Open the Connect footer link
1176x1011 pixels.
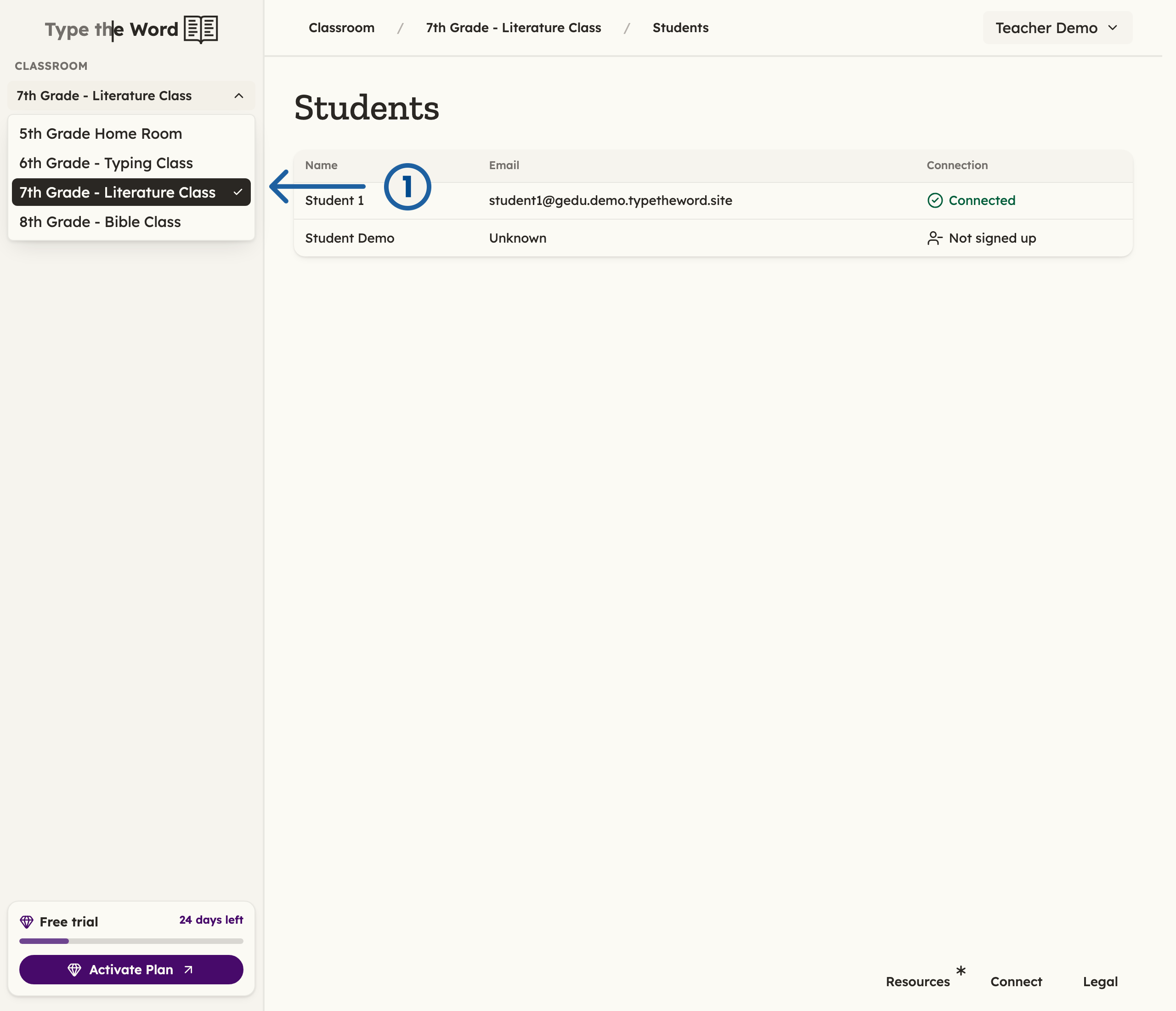pos(1016,982)
